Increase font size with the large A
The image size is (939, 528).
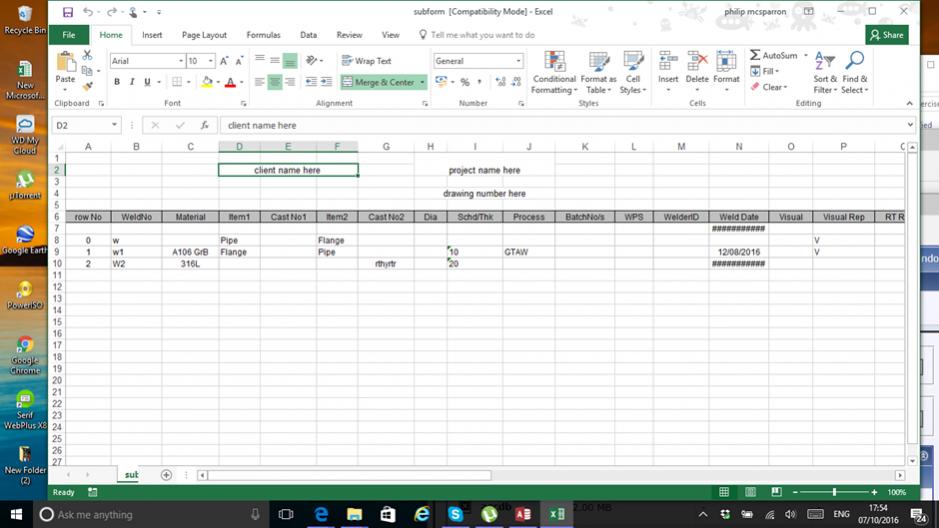224,61
